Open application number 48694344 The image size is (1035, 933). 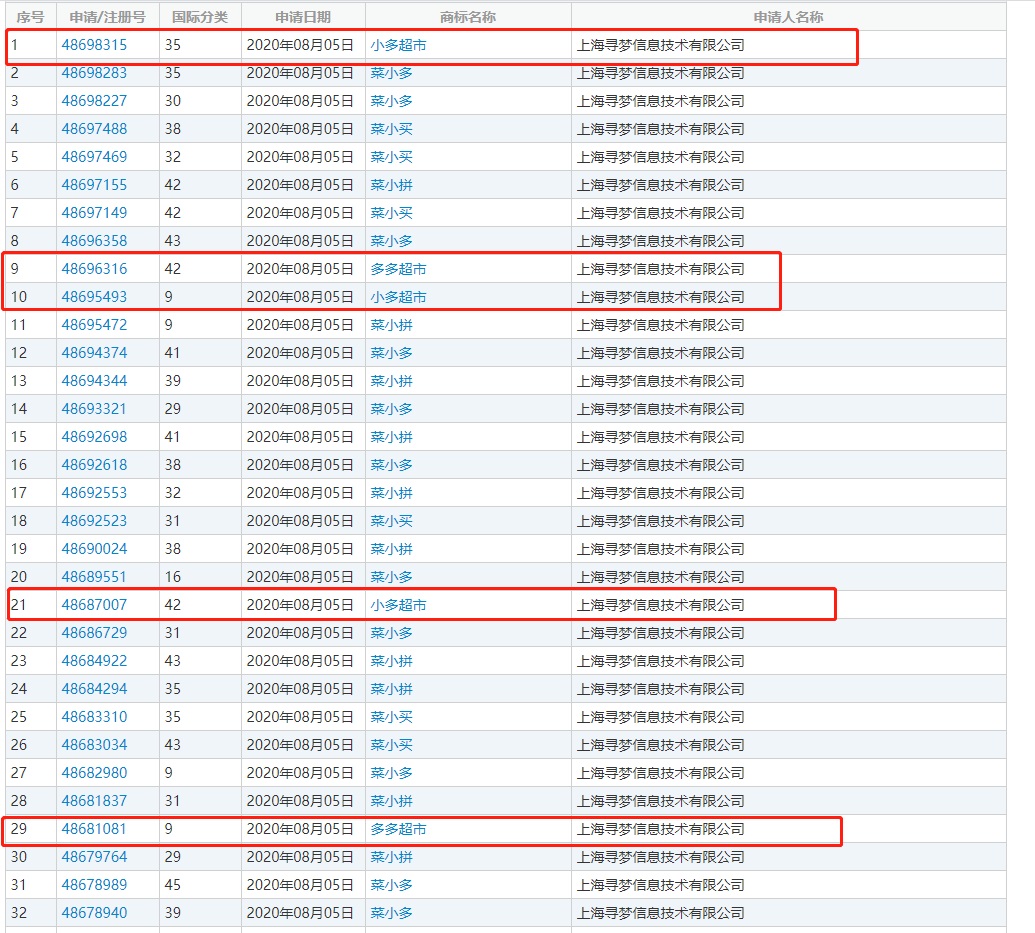94,381
